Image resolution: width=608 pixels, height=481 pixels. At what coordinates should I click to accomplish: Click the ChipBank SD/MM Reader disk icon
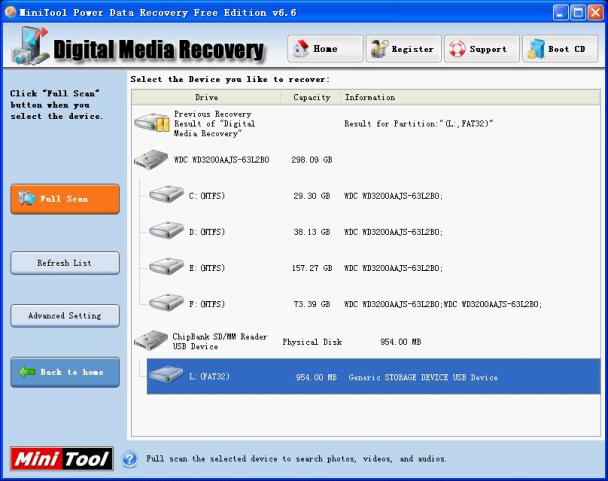pos(151,340)
